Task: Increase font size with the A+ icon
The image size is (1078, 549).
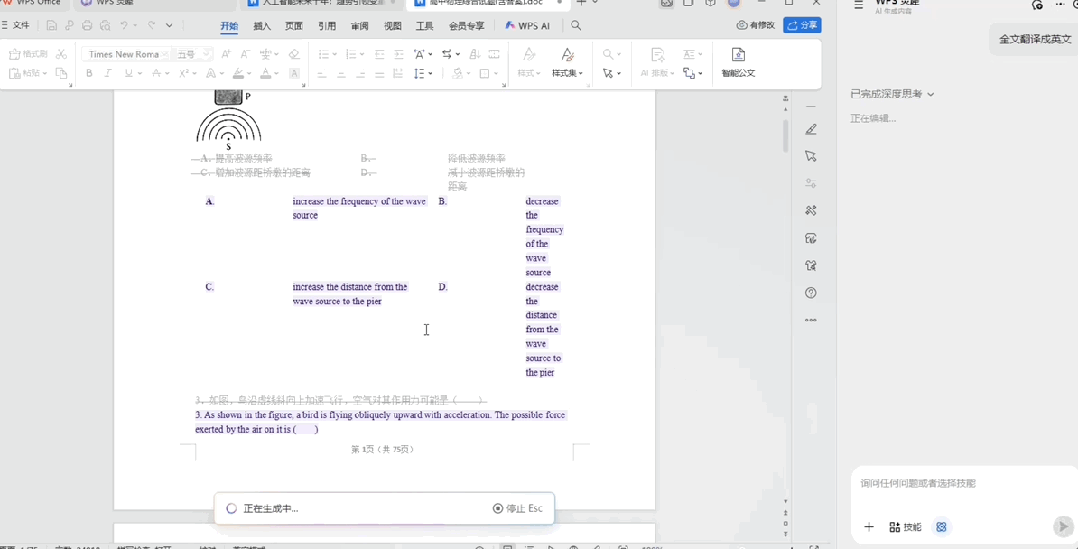Action: pyautogui.click(x=226, y=54)
